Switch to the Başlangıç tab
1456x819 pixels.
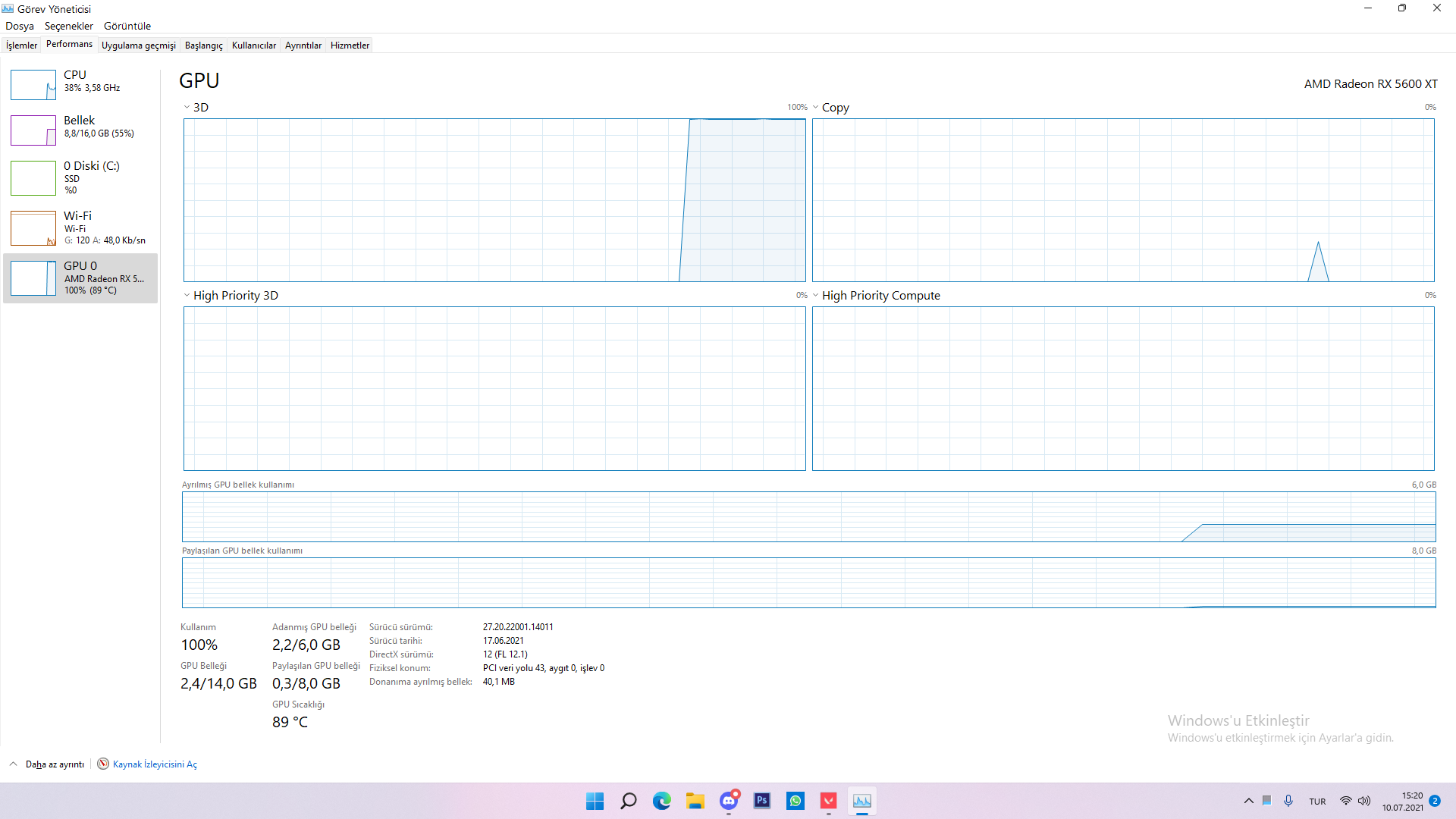click(203, 45)
